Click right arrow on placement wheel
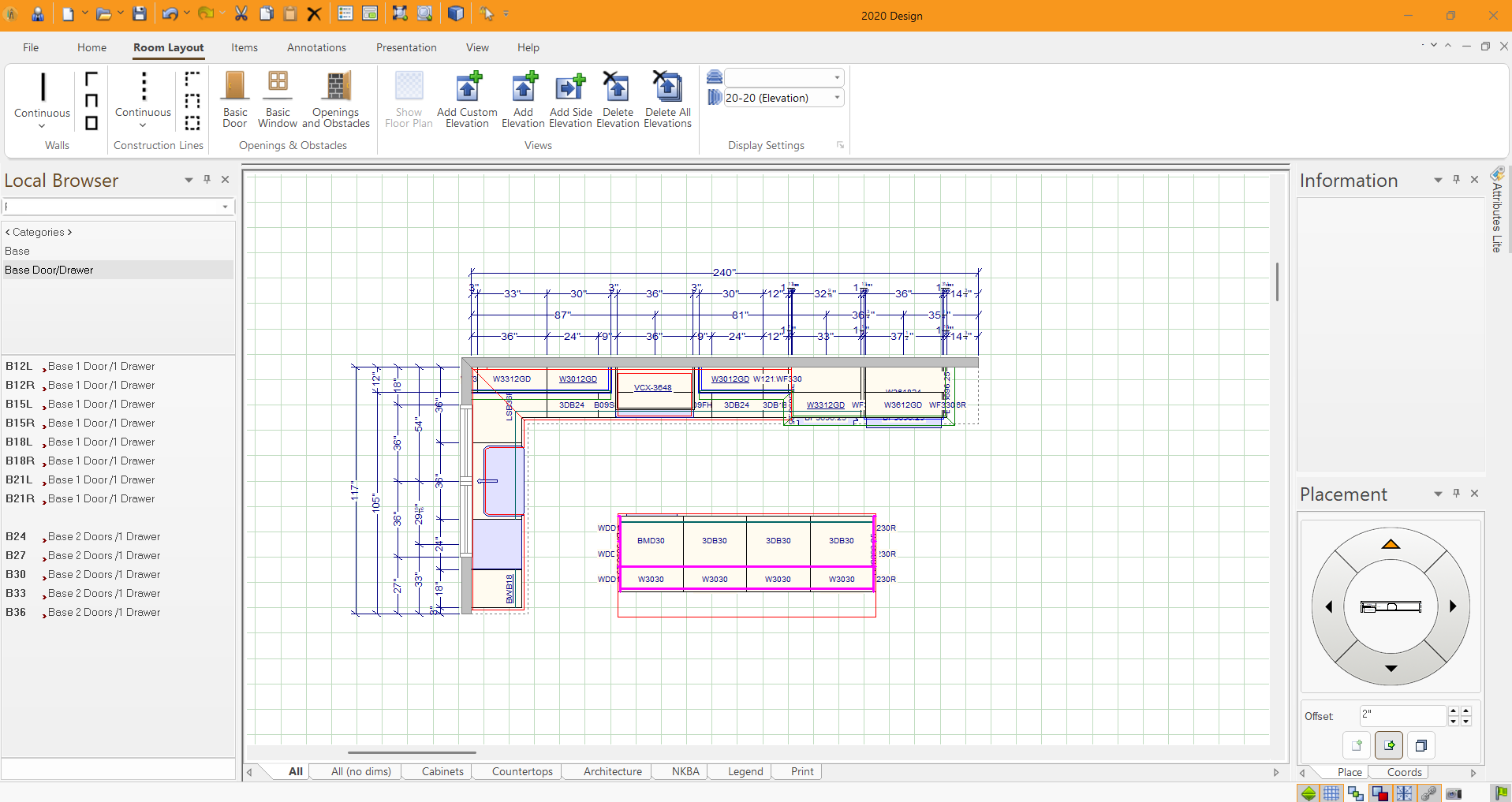Image resolution: width=1512 pixels, height=802 pixels. pos(1453,606)
